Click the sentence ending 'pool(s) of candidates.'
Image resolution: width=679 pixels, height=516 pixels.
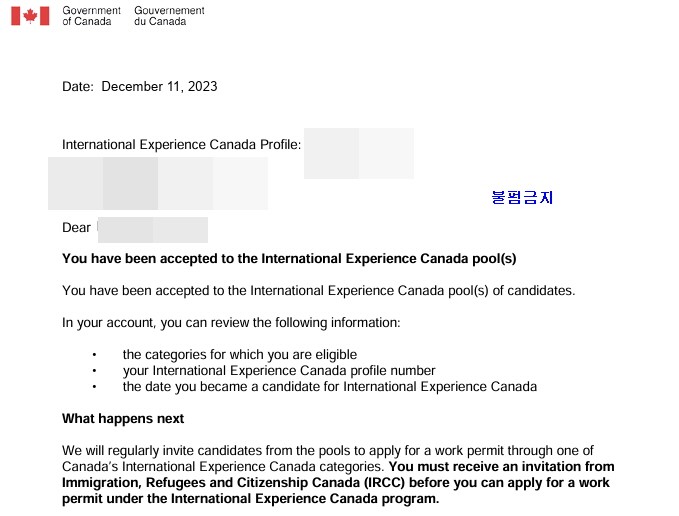click(319, 290)
